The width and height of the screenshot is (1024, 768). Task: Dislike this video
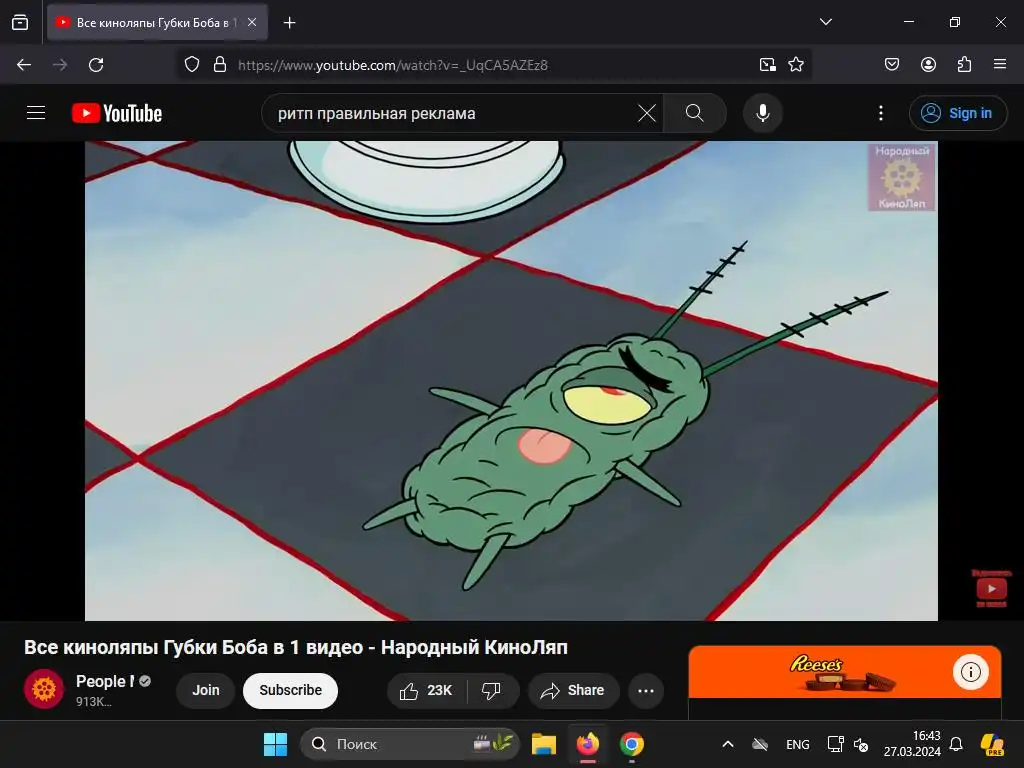(492, 690)
